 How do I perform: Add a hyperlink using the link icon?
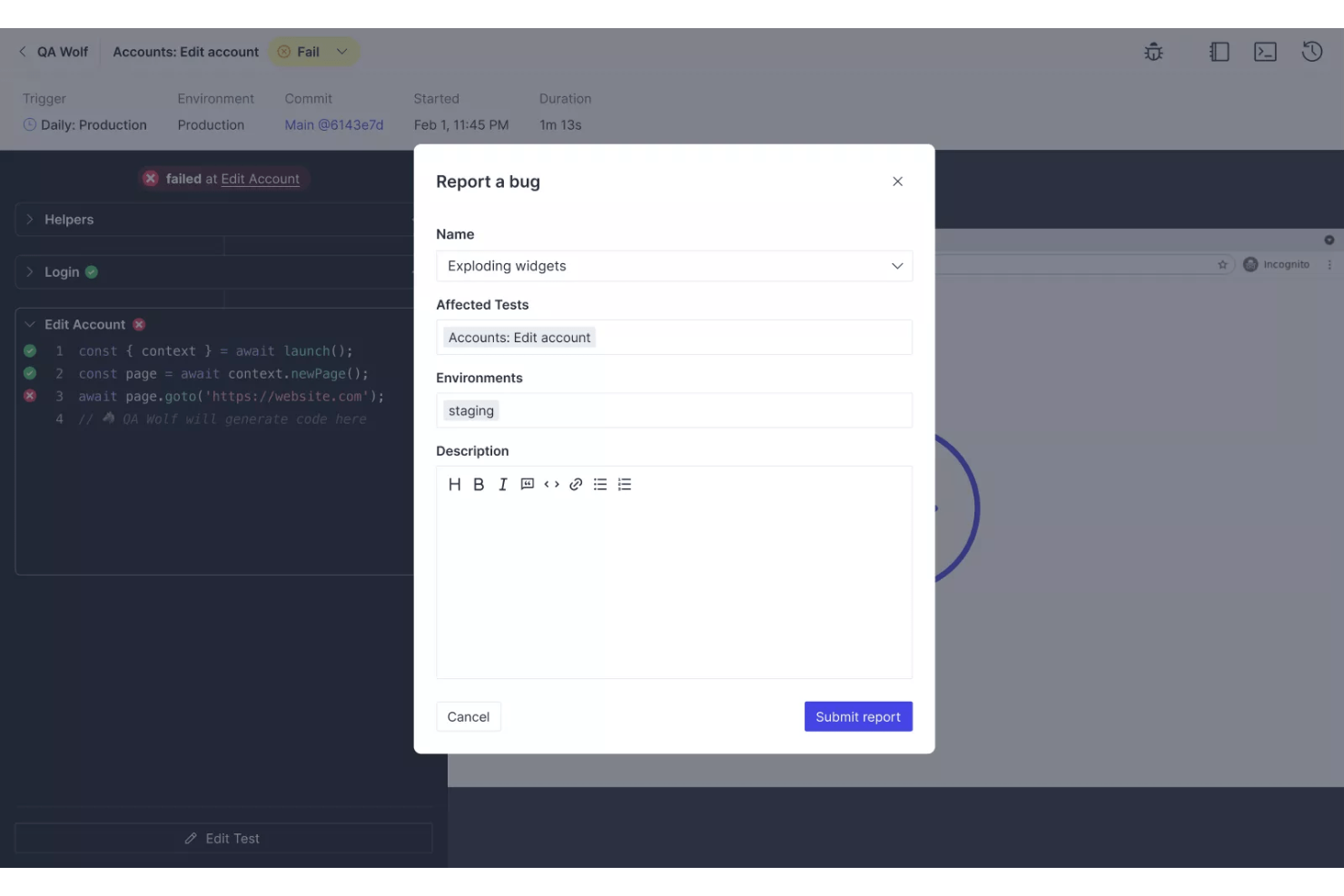tap(576, 484)
